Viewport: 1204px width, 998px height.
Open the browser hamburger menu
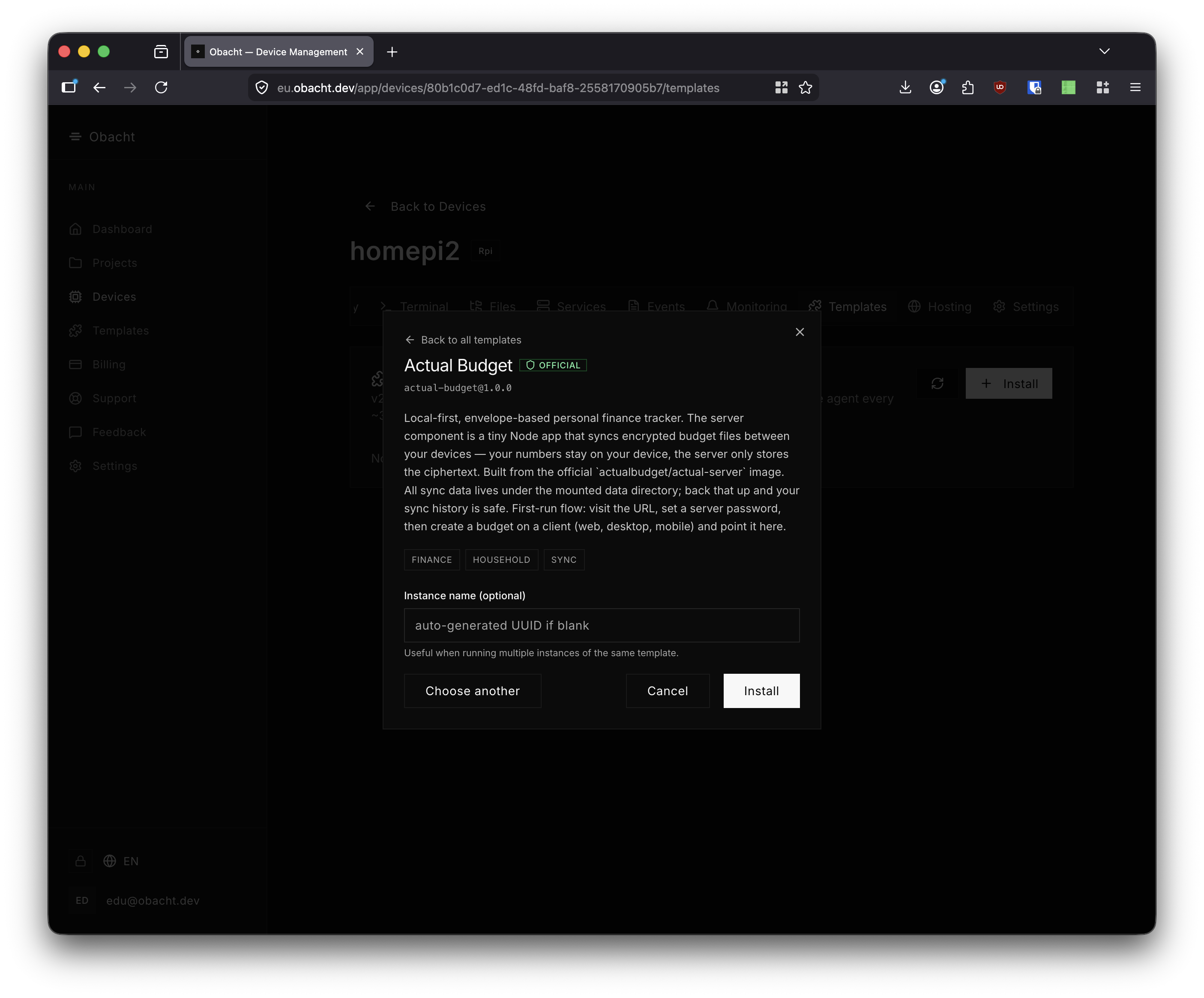[1135, 87]
